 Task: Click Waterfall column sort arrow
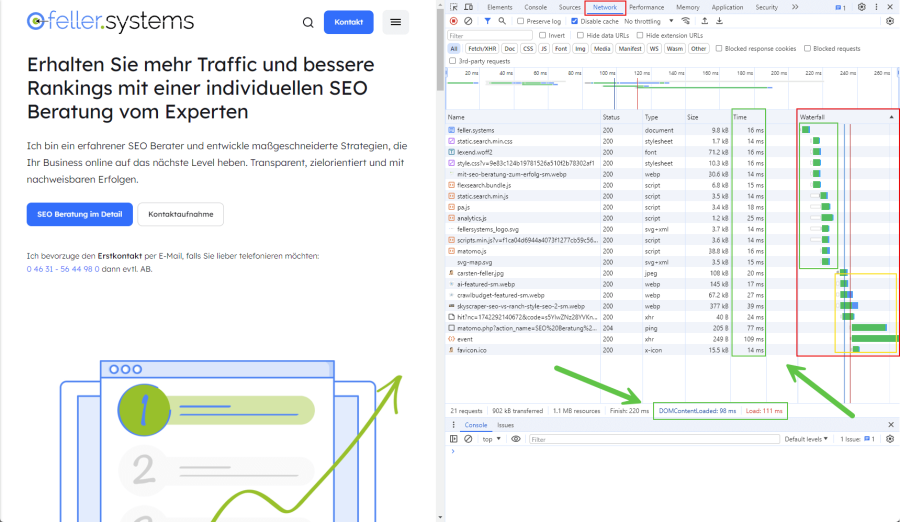point(891,117)
